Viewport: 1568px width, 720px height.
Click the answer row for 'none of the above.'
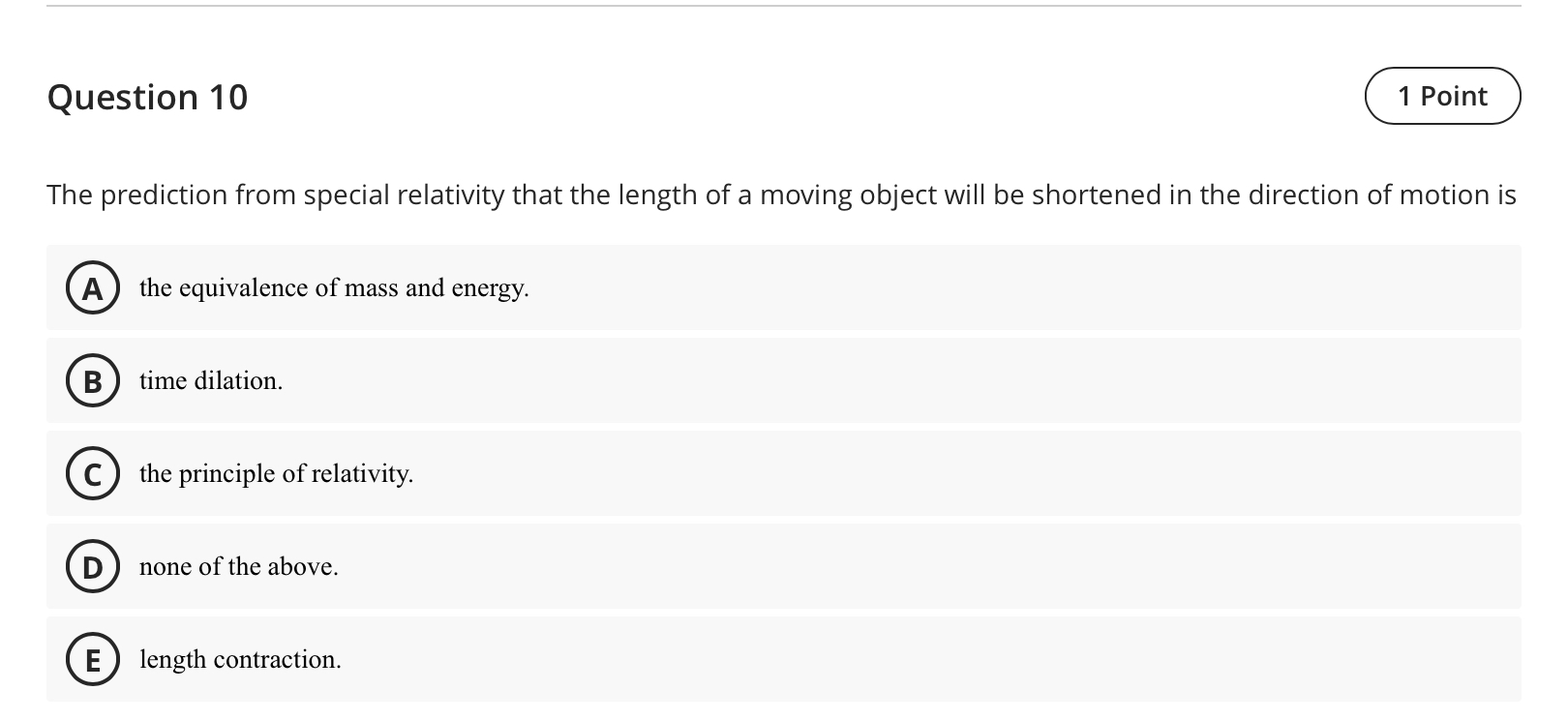(678, 567)
